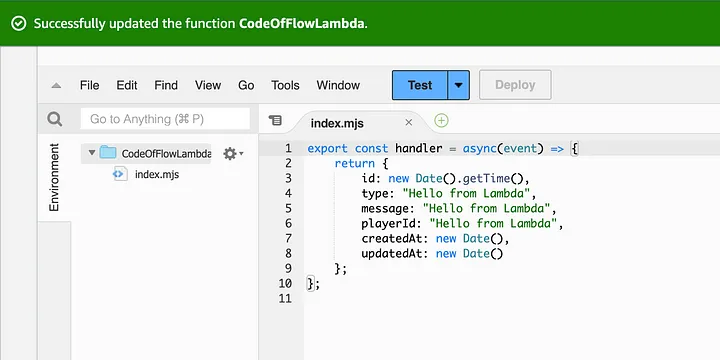The width and height of the screenshot is (720, 360).
Task: Click the 'playerId:' property line
Action: 462,224
